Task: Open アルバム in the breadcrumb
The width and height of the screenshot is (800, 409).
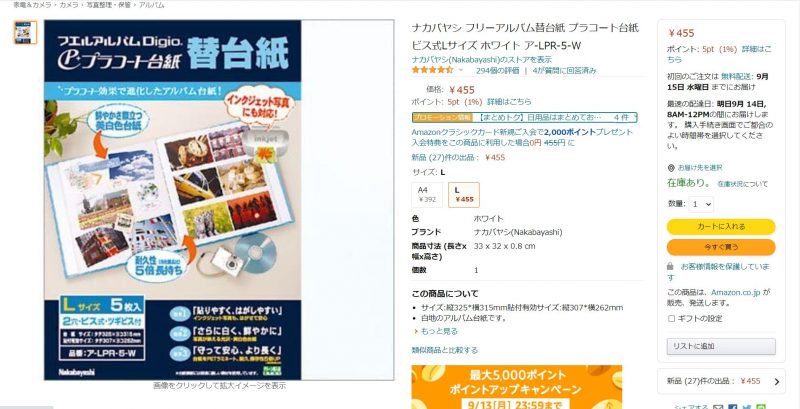Action: 152,5
